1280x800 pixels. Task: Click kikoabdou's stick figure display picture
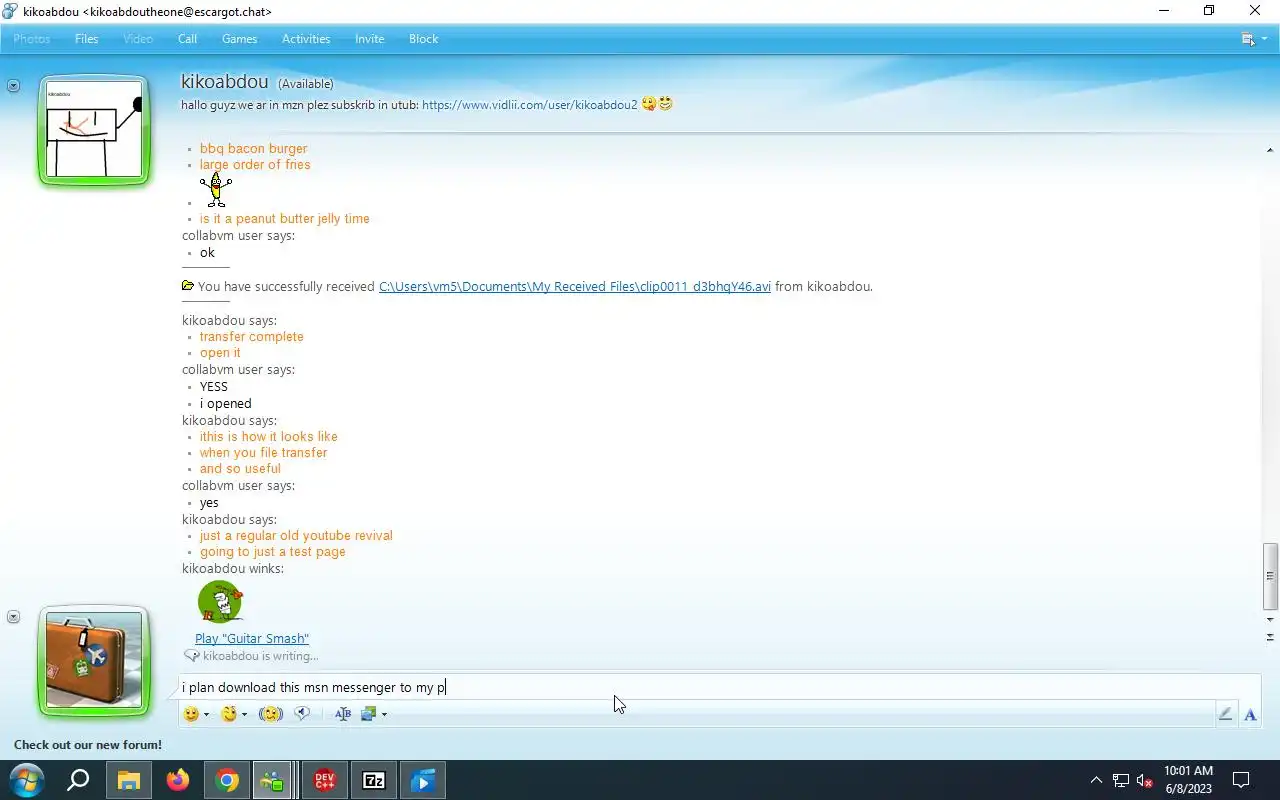pyautogui.click(x=94, y=131)
